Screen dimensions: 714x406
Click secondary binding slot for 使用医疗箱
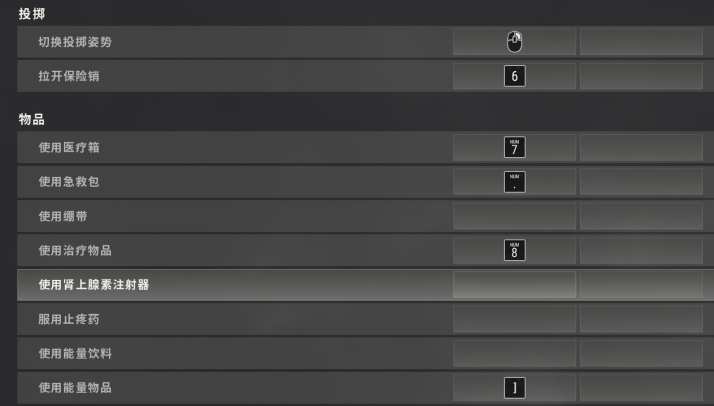[x=645, y=148]
